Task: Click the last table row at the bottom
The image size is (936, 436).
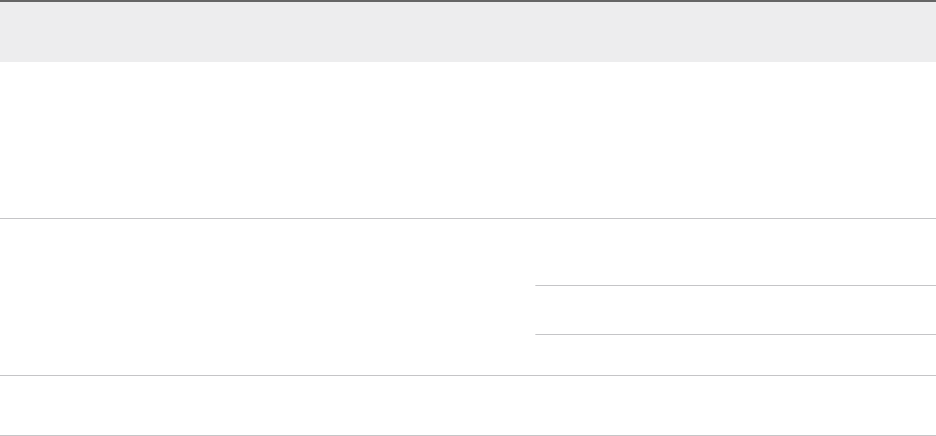Action: 468,405
